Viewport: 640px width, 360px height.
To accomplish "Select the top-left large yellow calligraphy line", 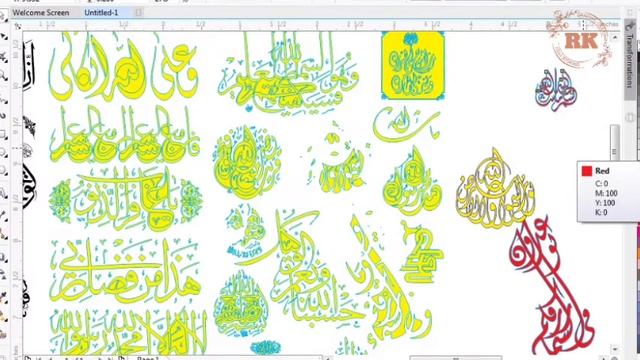I will [x=123, y=67].
